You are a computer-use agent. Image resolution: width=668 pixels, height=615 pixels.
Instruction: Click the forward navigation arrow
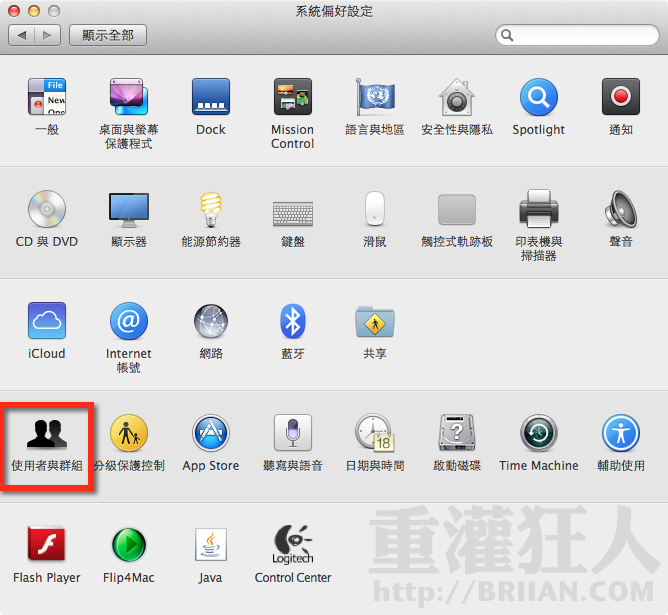47,35
